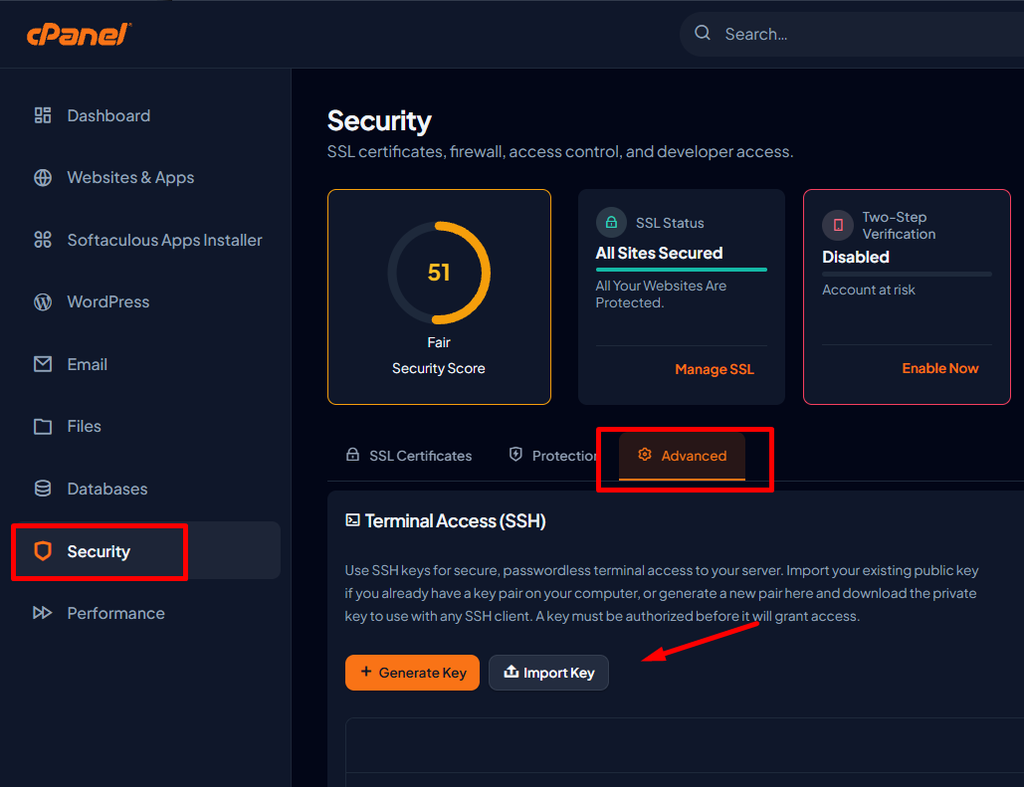Image resolution: width=1024 pixels, height=787 pixels.
Task: Click the Terminal Access (SSH) heading
Action: [455, 521]
